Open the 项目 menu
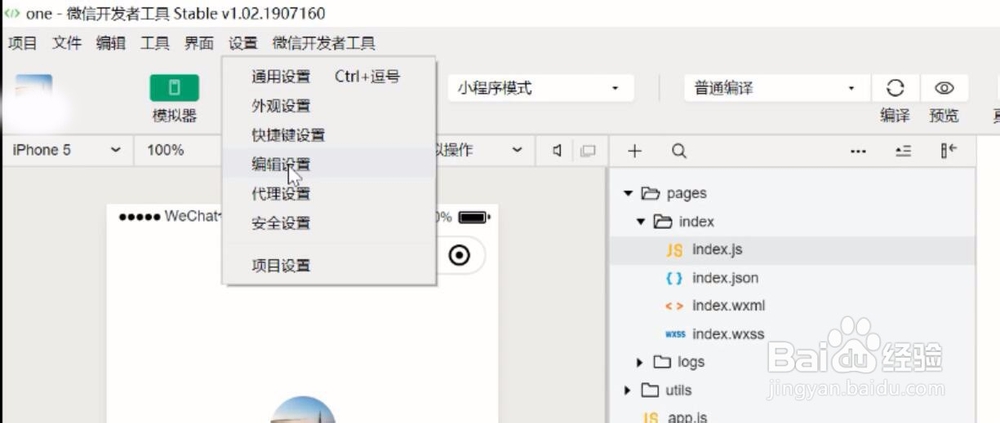Screen dimensions: 1000x423 [23, 43]
